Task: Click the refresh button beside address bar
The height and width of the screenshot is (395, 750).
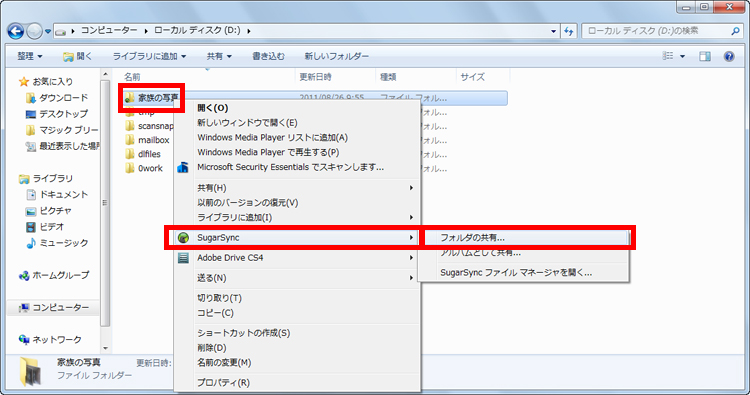Action: [x=569, y=31]
